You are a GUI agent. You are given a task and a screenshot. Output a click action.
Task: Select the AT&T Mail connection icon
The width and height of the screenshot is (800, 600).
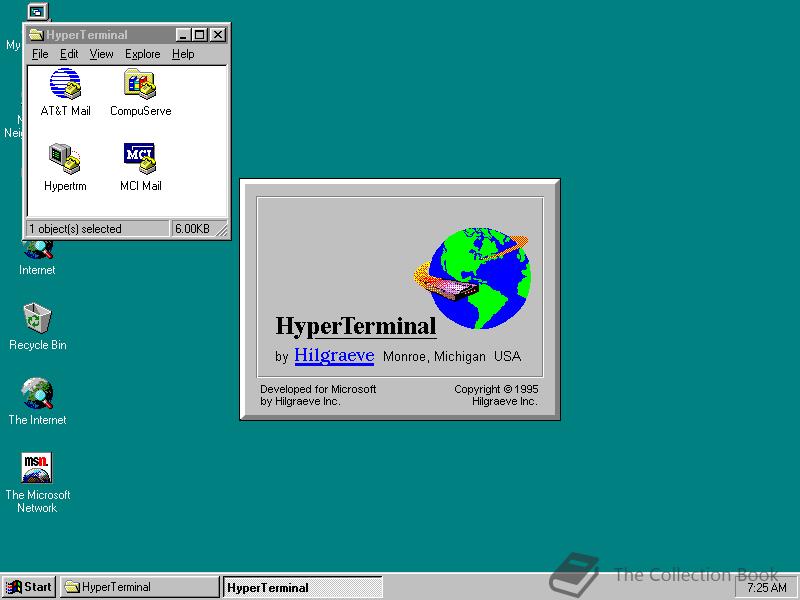pos(65,92)
